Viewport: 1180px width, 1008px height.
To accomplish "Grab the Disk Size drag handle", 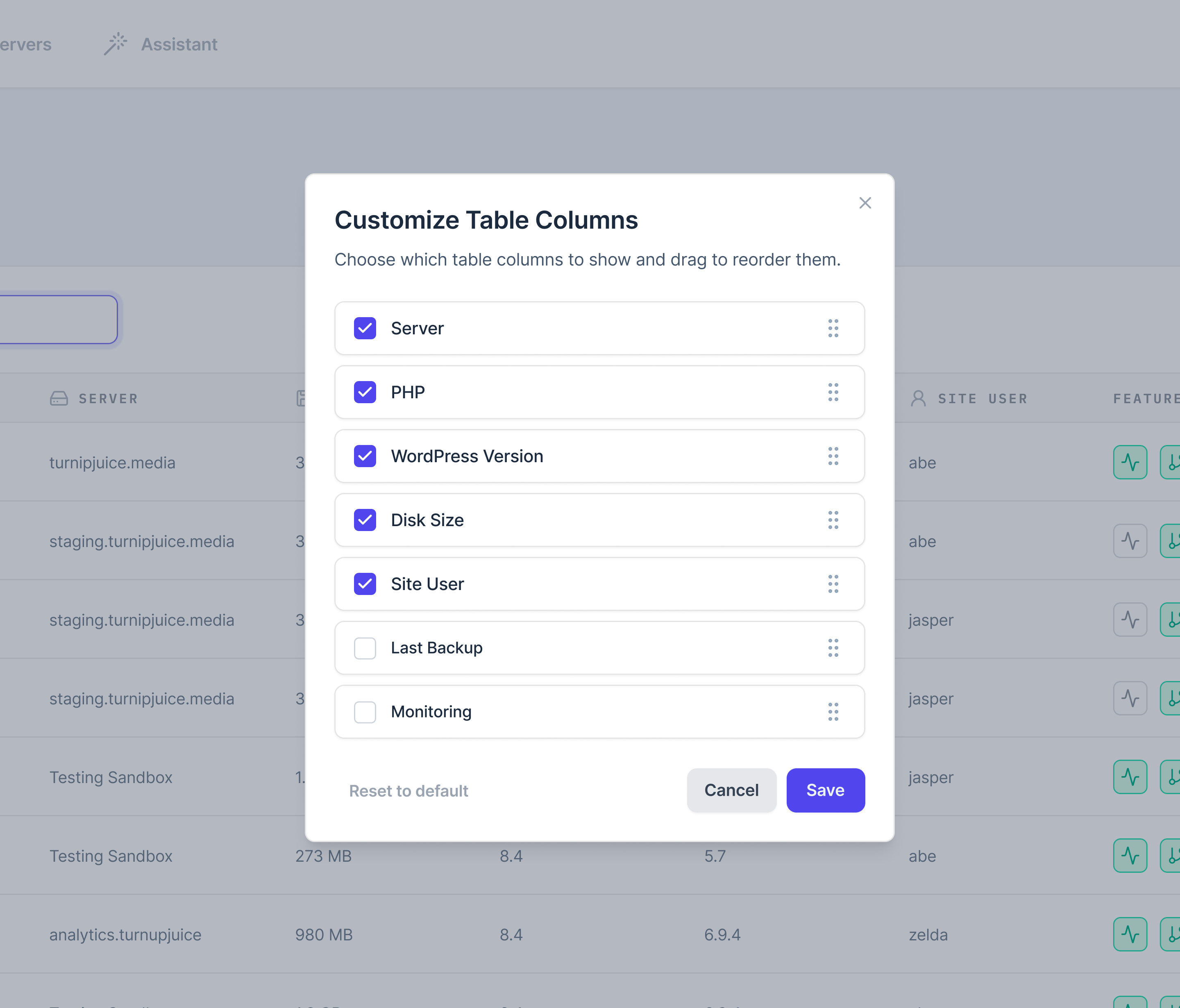I will tap(833, 520).
